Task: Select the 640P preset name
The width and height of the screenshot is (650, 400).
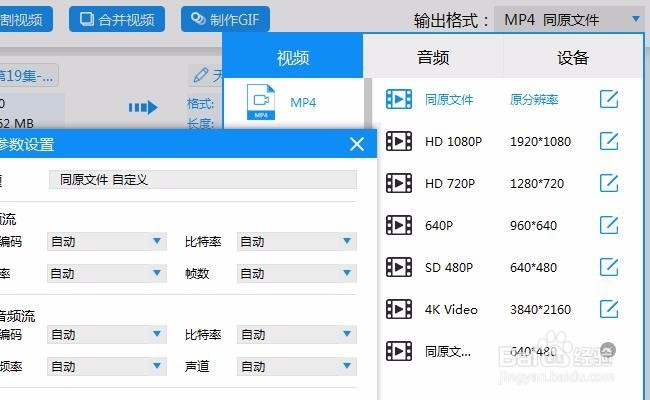Action: [439, 225]
